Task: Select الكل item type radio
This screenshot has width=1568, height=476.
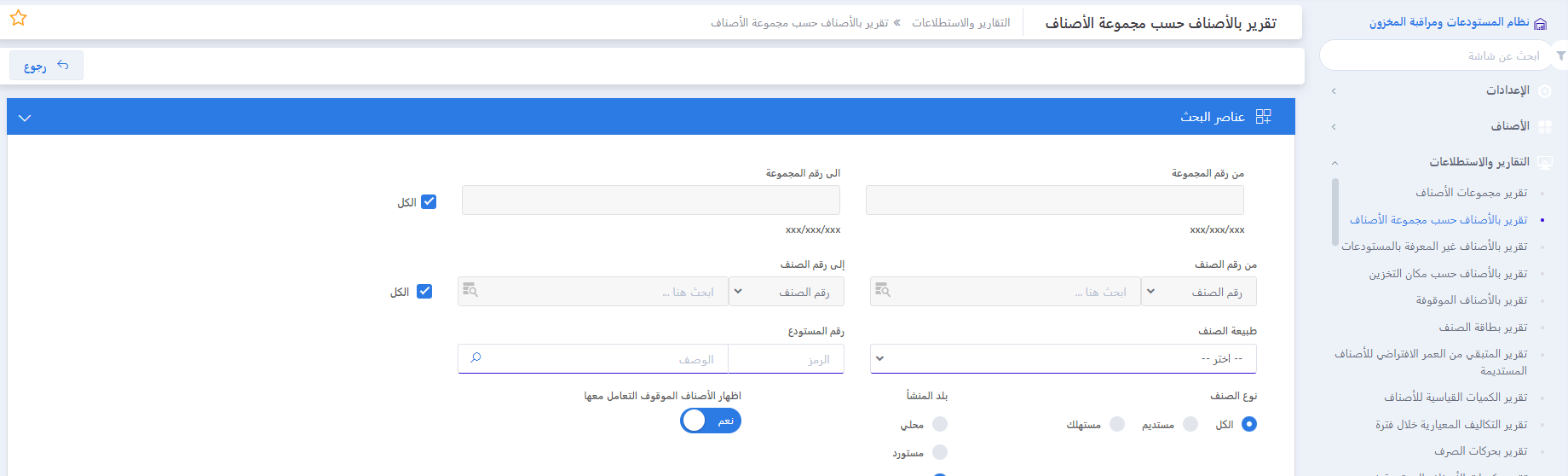Action: tap(1249, 424)
